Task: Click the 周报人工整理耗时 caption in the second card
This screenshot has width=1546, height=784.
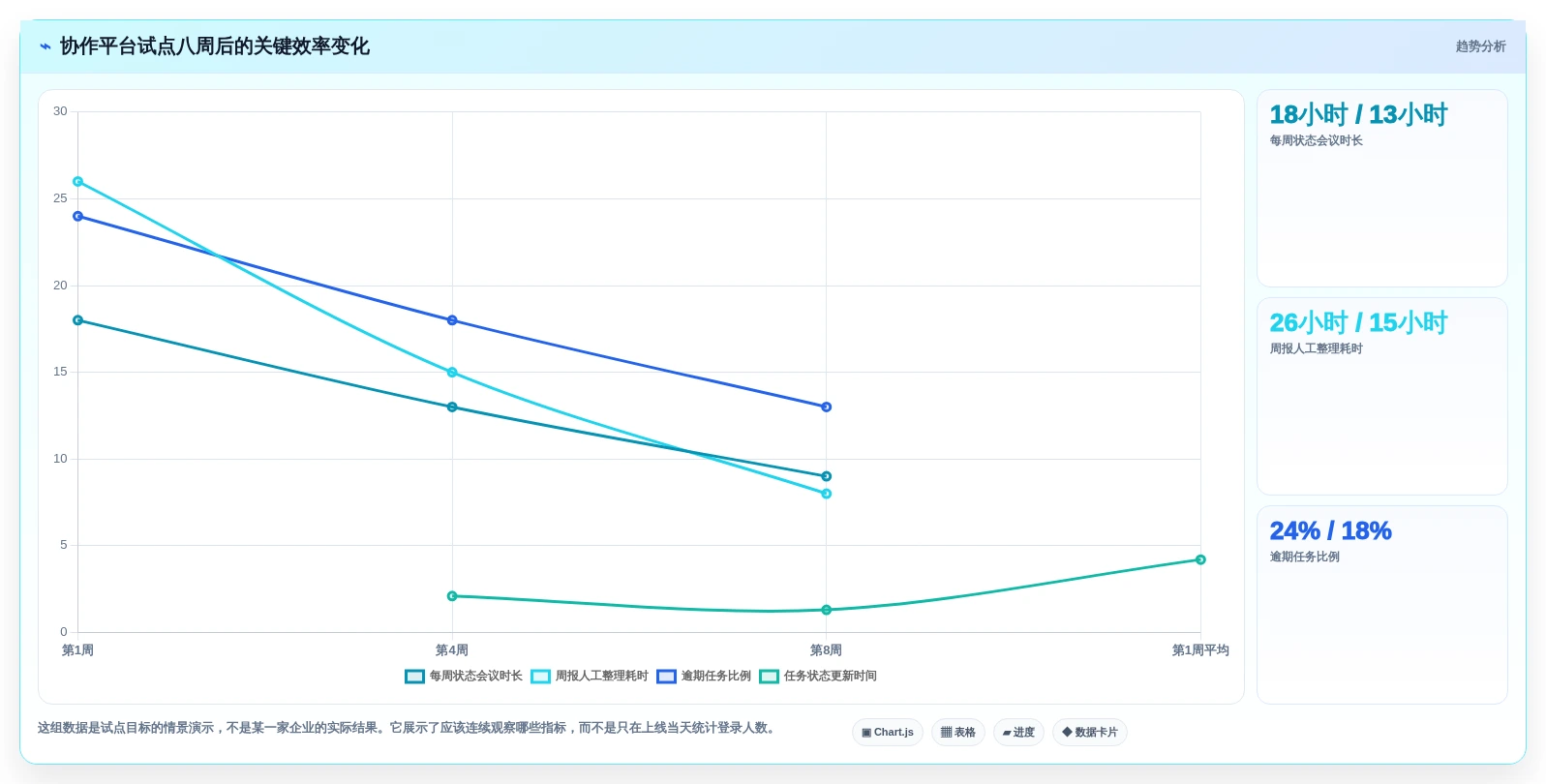Action: click(x=1317, y=349)
